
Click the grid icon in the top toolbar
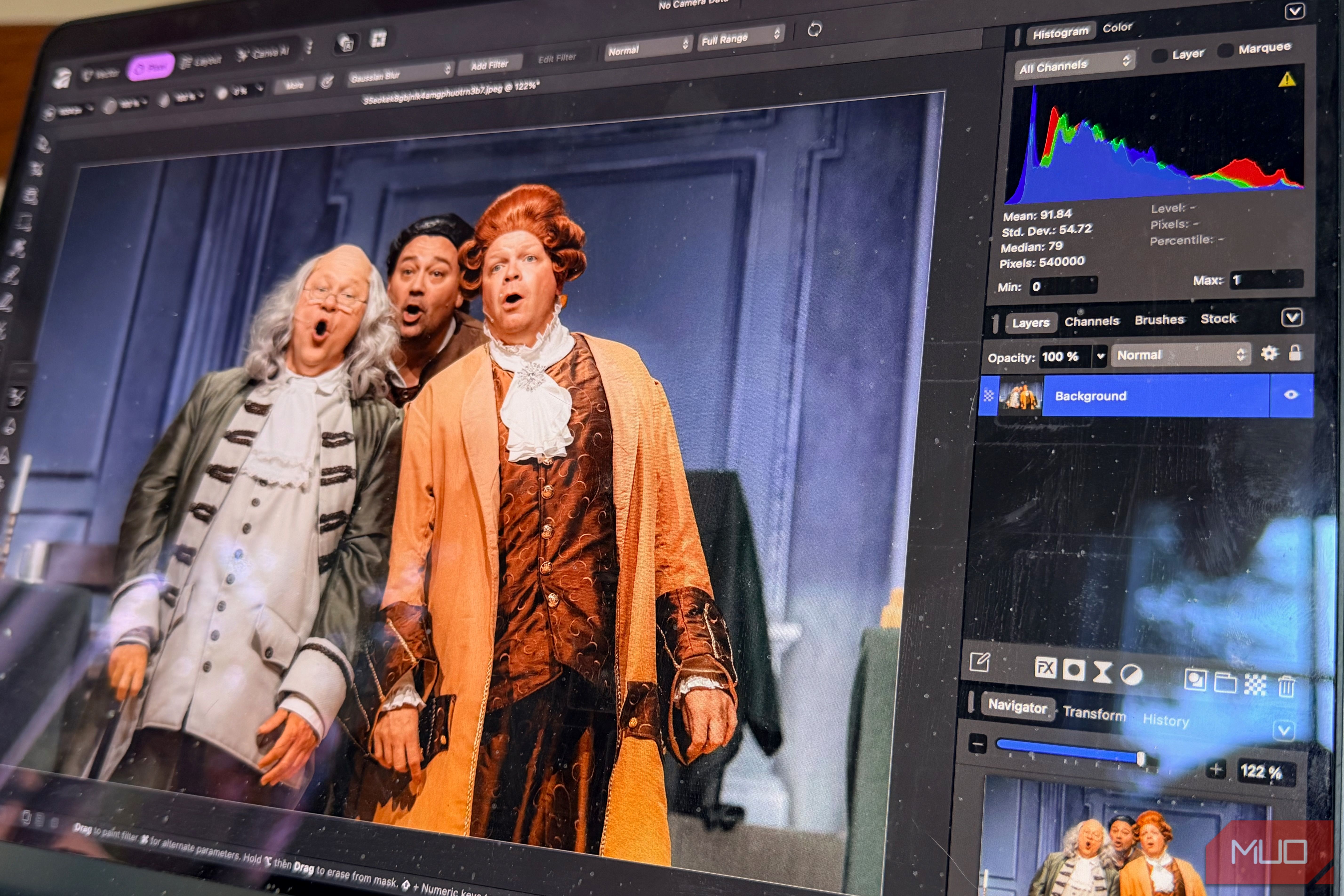378,39
